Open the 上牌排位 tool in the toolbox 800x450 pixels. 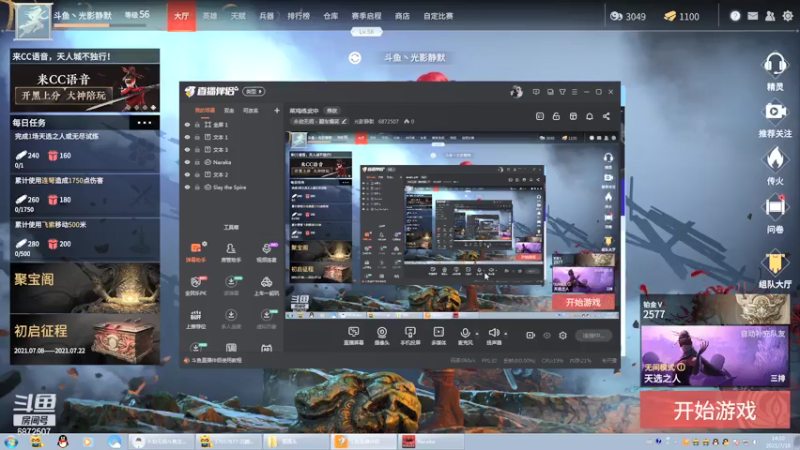(x=196, y=319)
